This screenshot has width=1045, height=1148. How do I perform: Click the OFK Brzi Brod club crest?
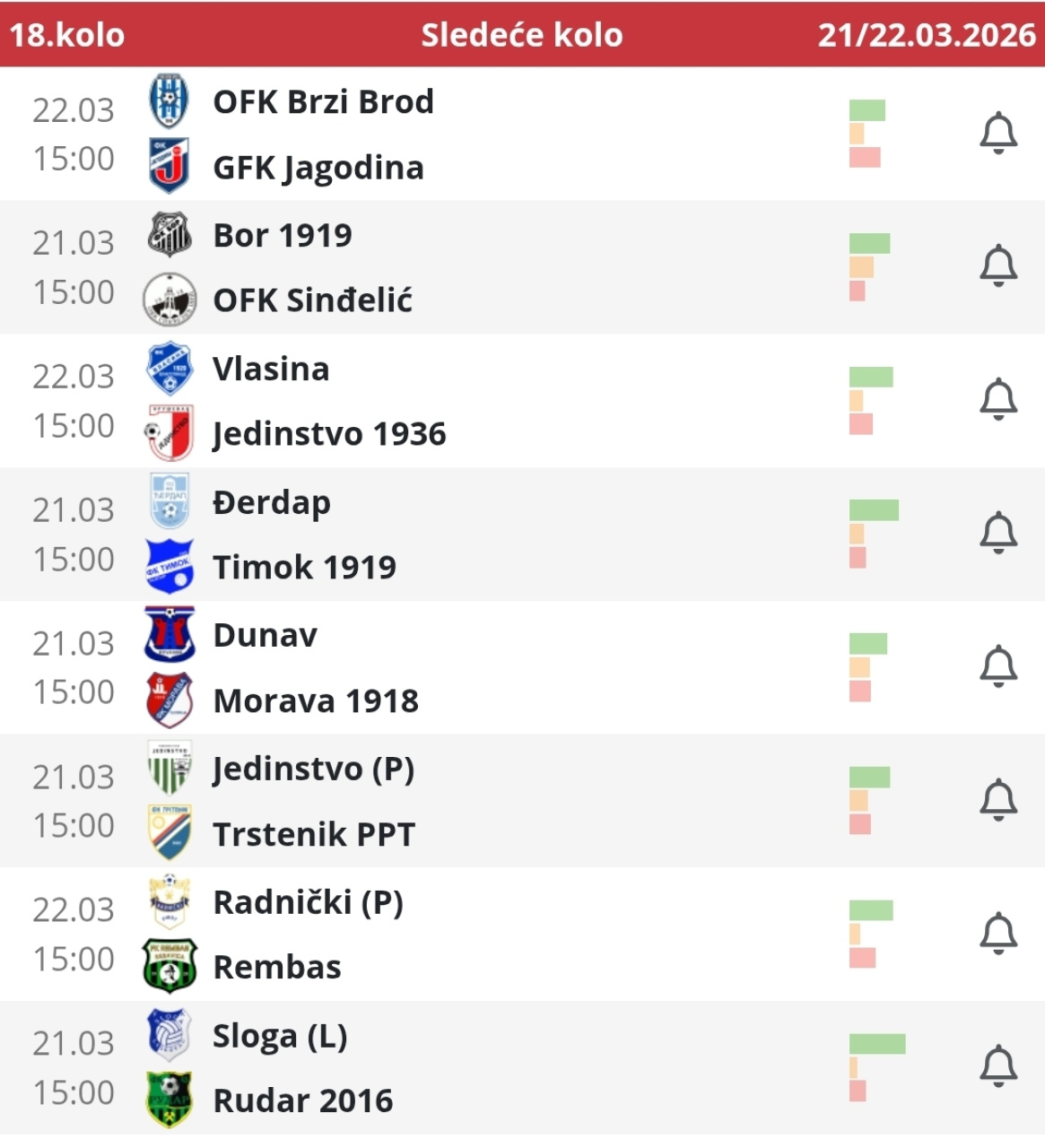[169, 101]
